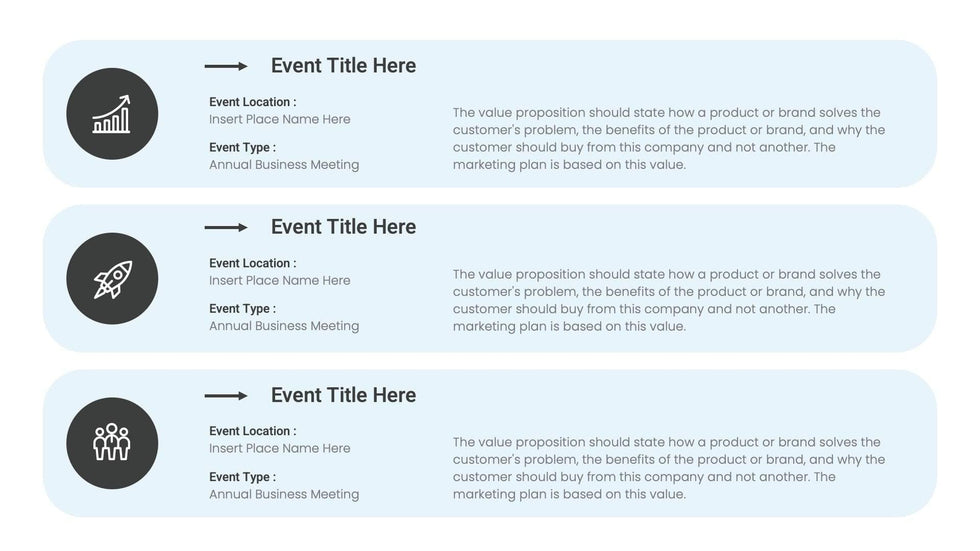The image size is (980, 551).
Task: Select the value proposition paragraph in the top card
Action: coord(668,139)
